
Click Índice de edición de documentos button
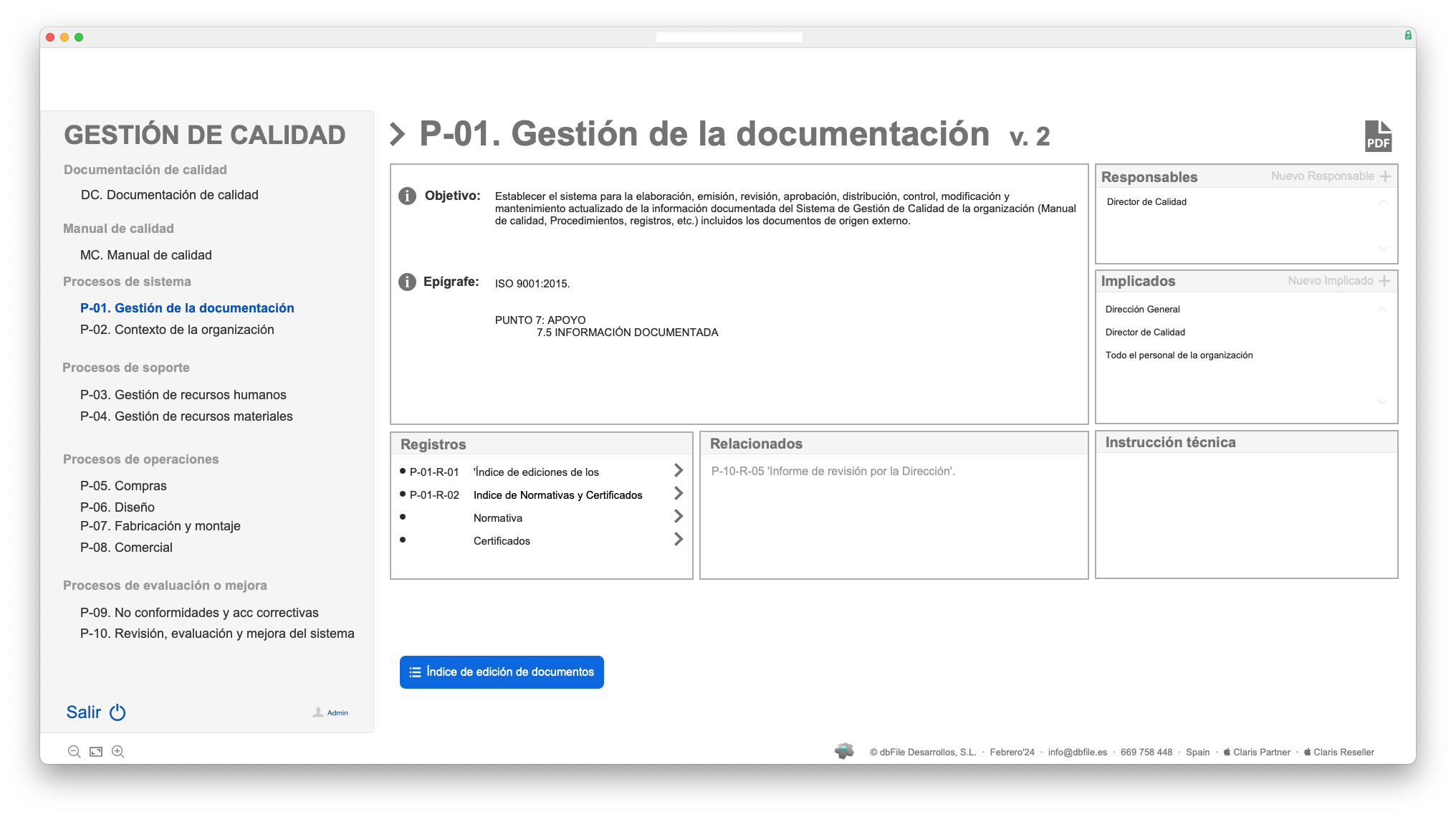(502, 672)
